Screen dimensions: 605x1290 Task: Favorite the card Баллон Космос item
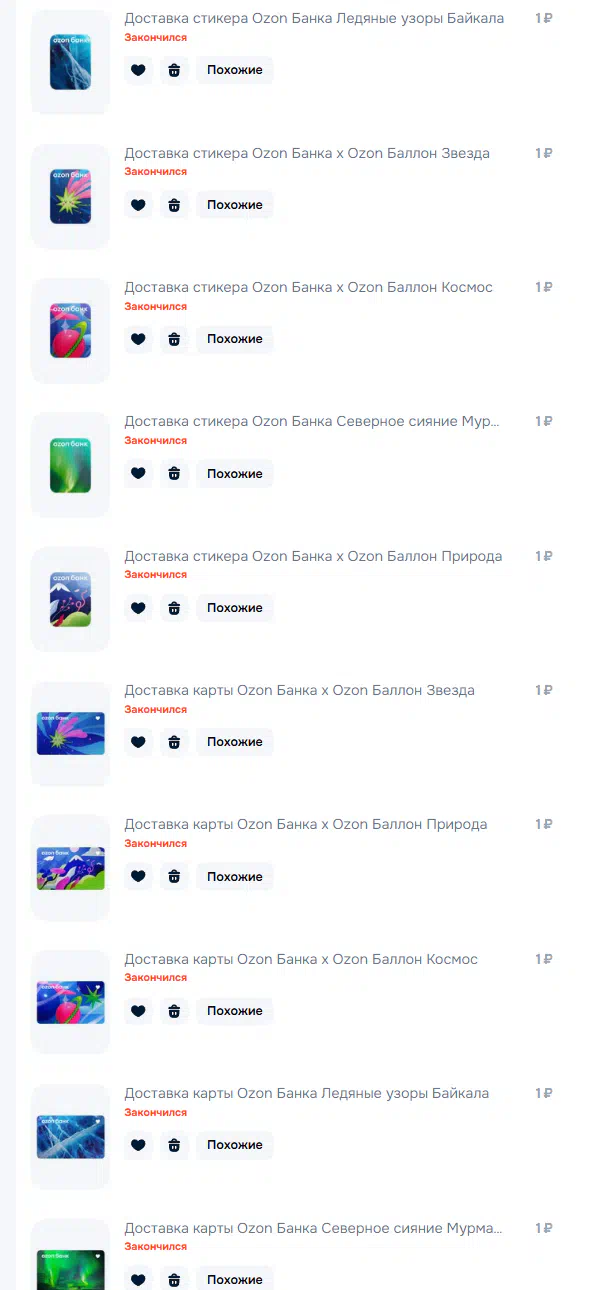coord(138,1011)
